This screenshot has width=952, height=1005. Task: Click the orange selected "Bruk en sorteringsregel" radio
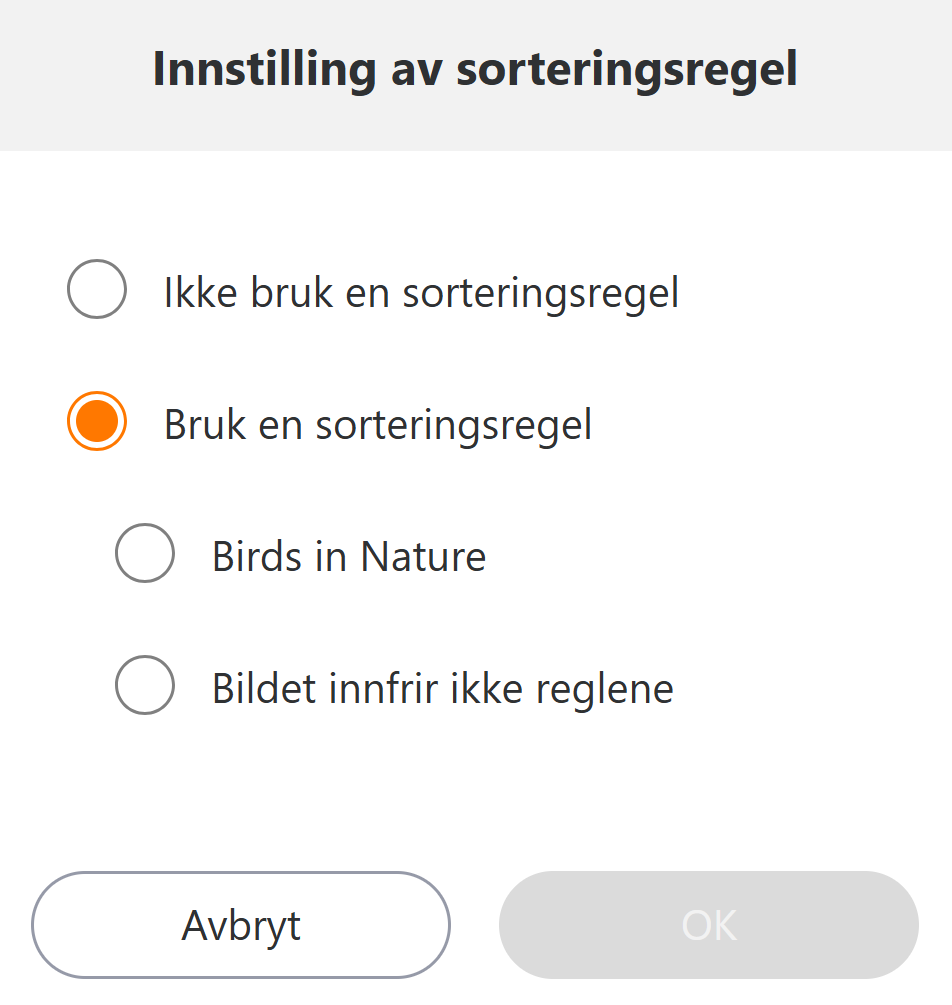click(97, 421)
